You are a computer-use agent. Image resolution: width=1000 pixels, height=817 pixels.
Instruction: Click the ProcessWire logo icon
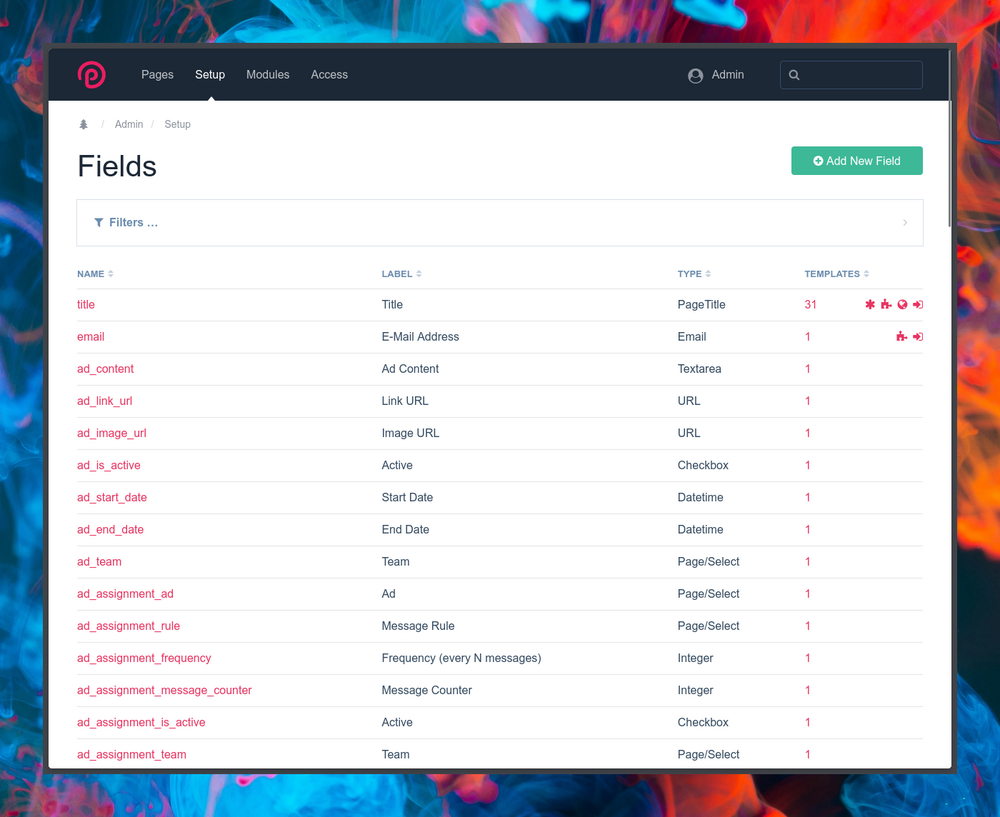coord(91,75)
